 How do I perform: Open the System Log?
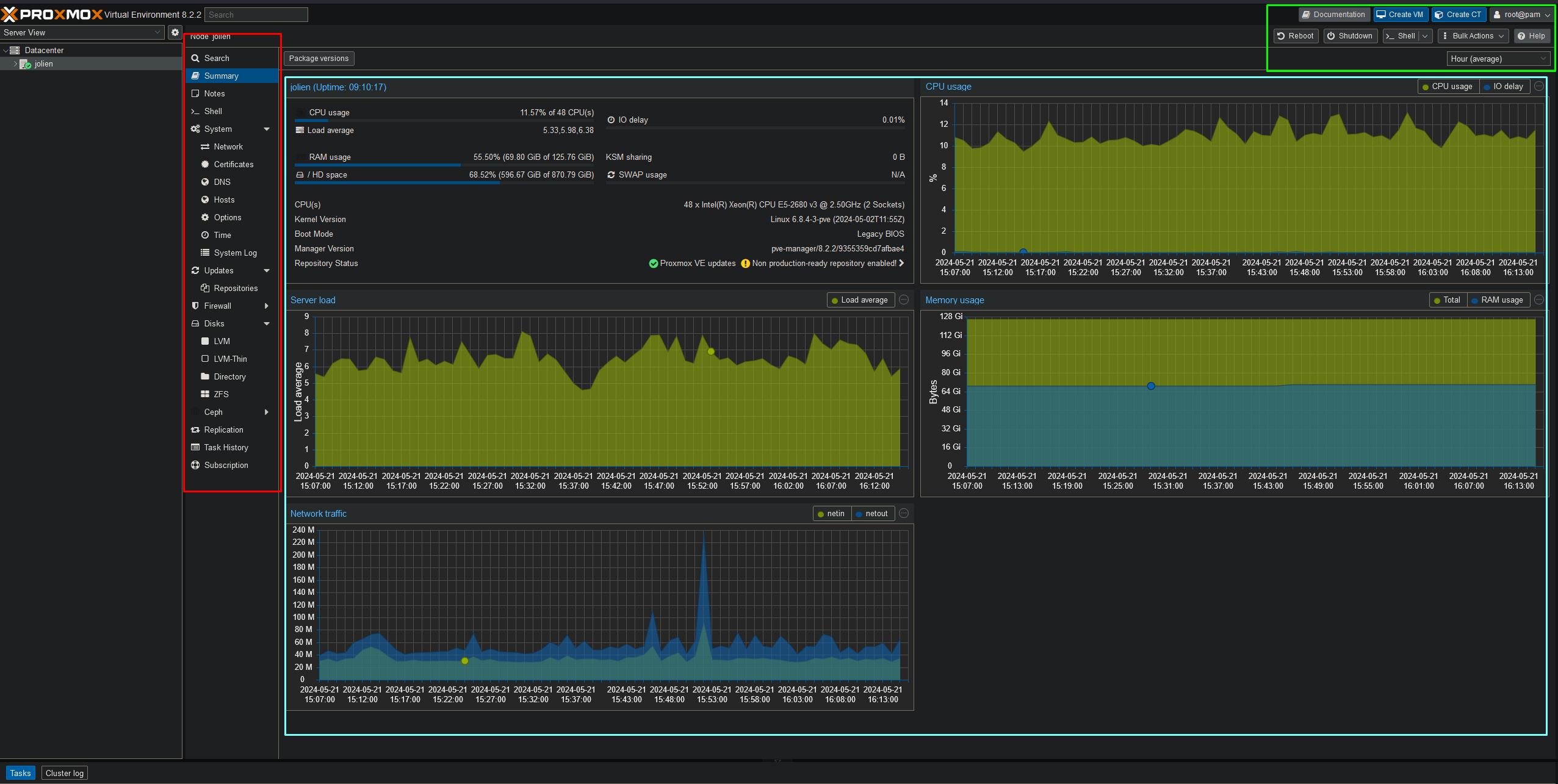(232, 253)
